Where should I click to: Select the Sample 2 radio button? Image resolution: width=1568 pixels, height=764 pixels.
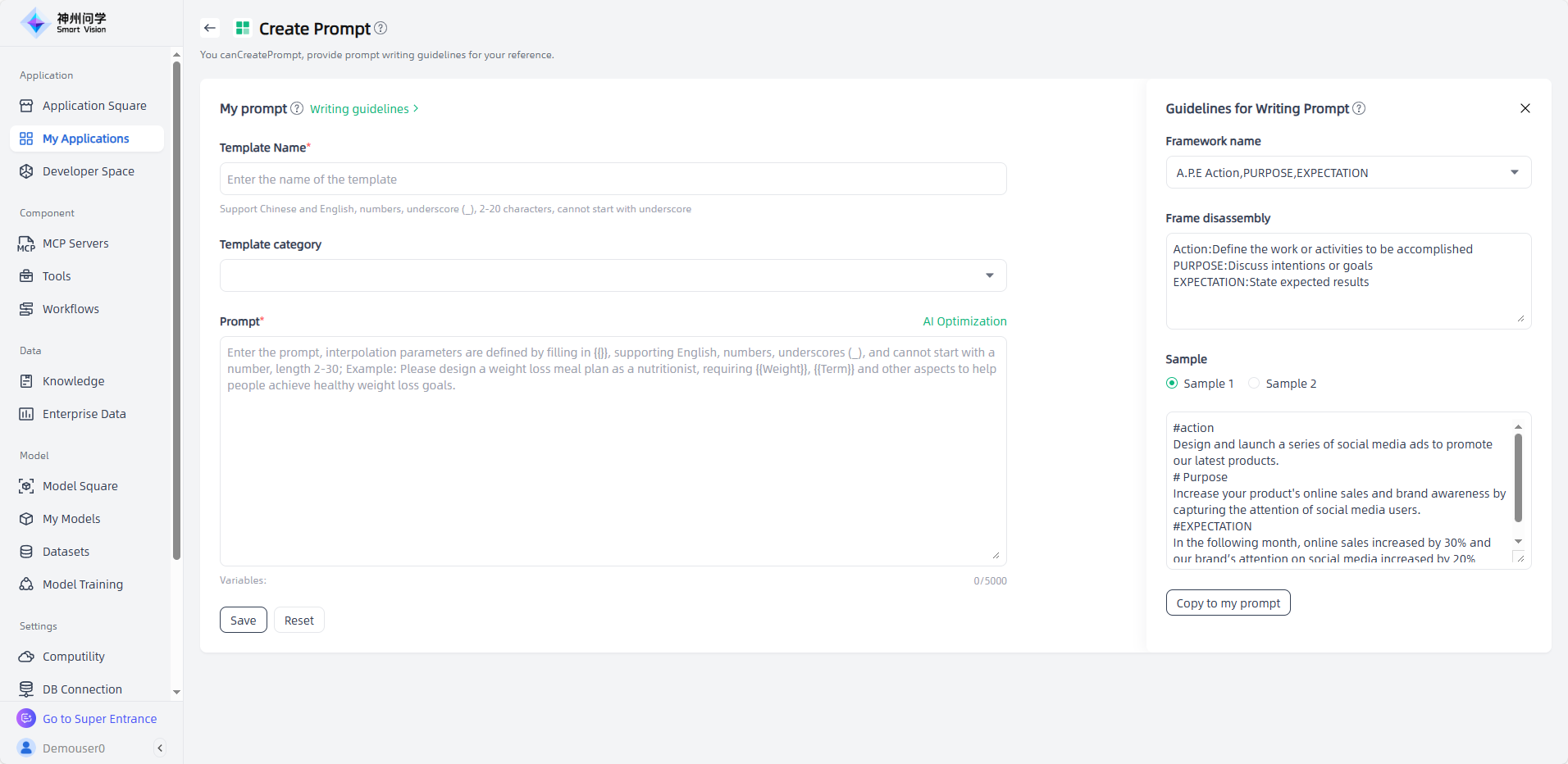[x=1254, y=383]
